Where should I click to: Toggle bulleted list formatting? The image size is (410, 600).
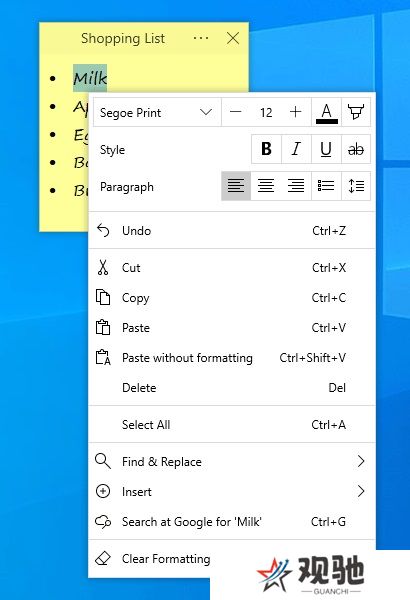[326, 186]
